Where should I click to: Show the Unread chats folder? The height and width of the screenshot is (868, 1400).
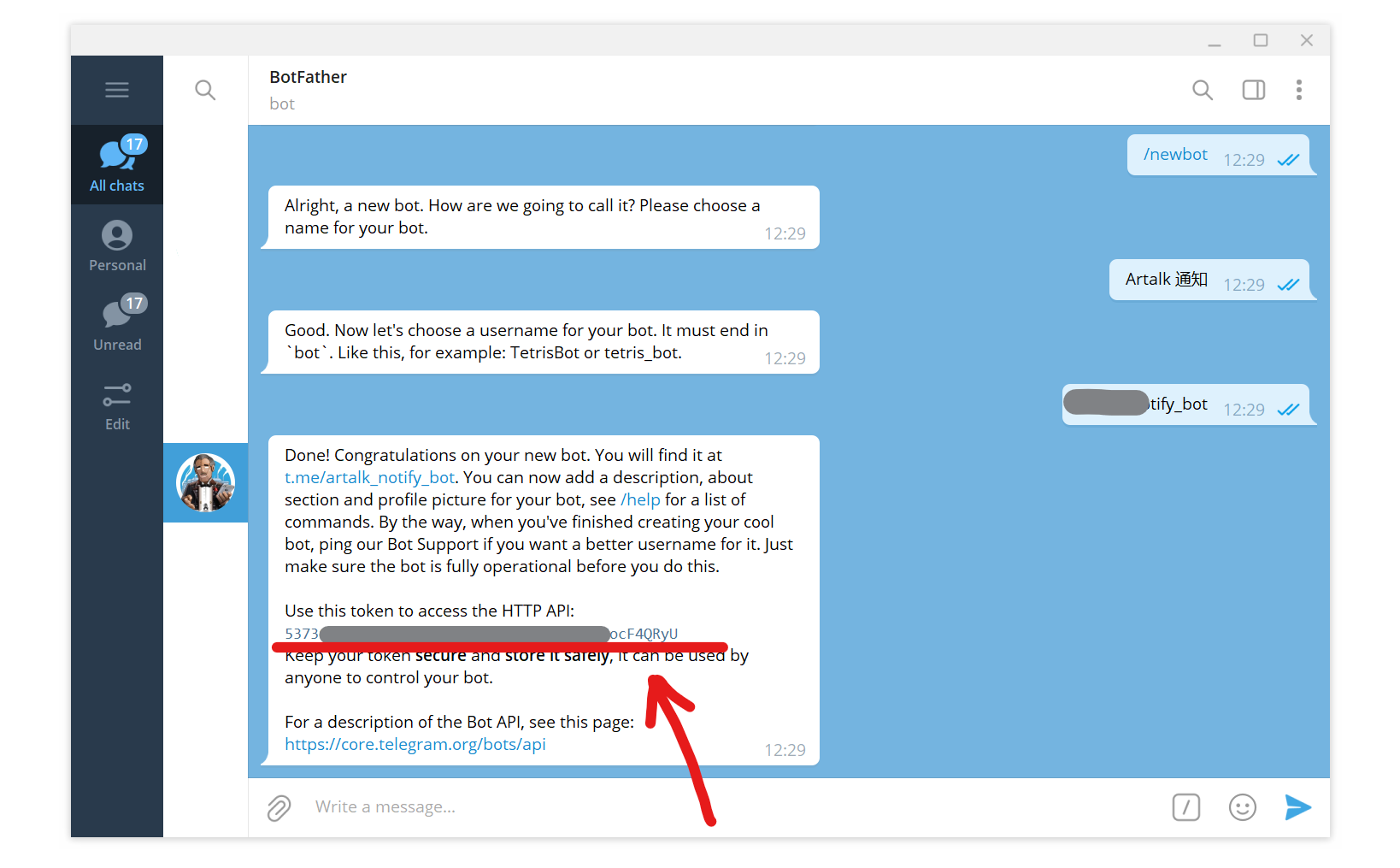pos(117,324)
